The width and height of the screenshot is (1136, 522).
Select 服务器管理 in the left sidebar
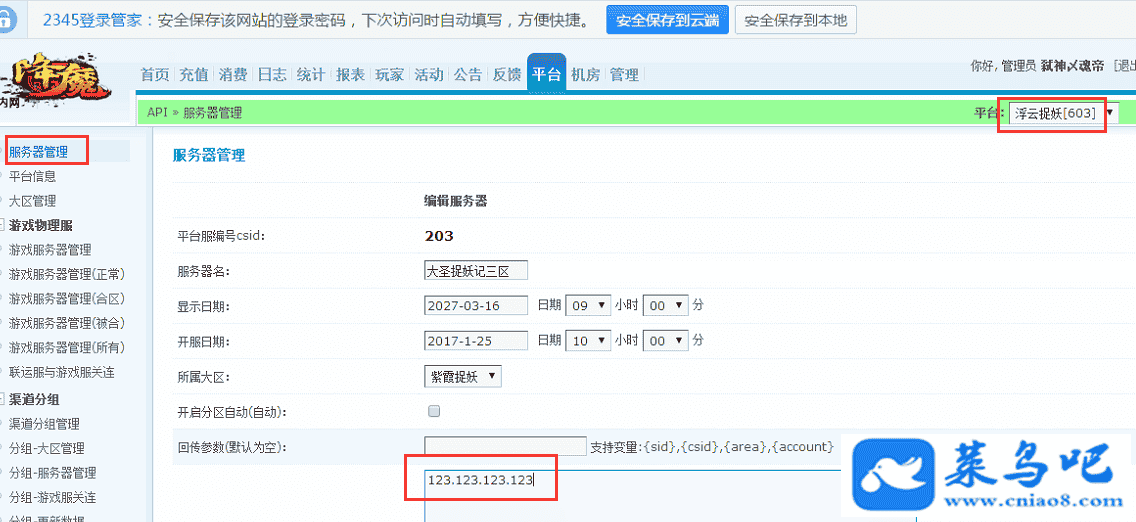39,152
